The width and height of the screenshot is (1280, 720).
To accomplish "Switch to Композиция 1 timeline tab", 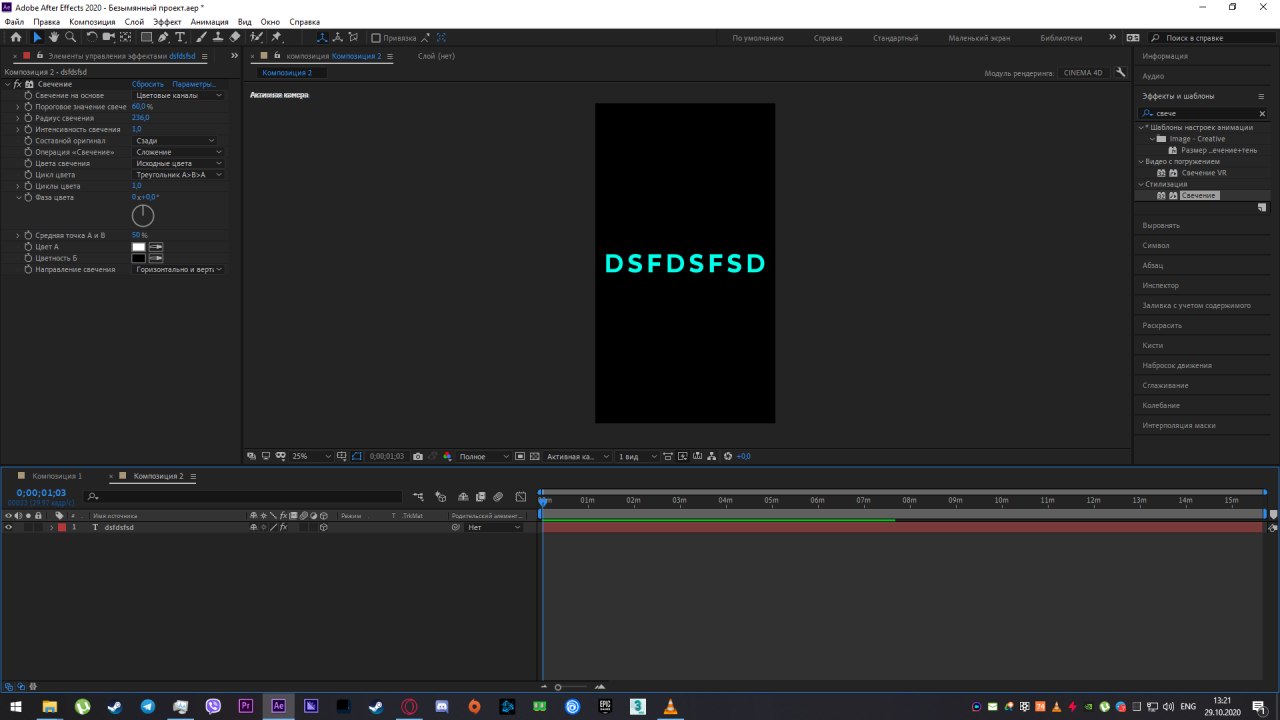I will [x=57, y=476].
